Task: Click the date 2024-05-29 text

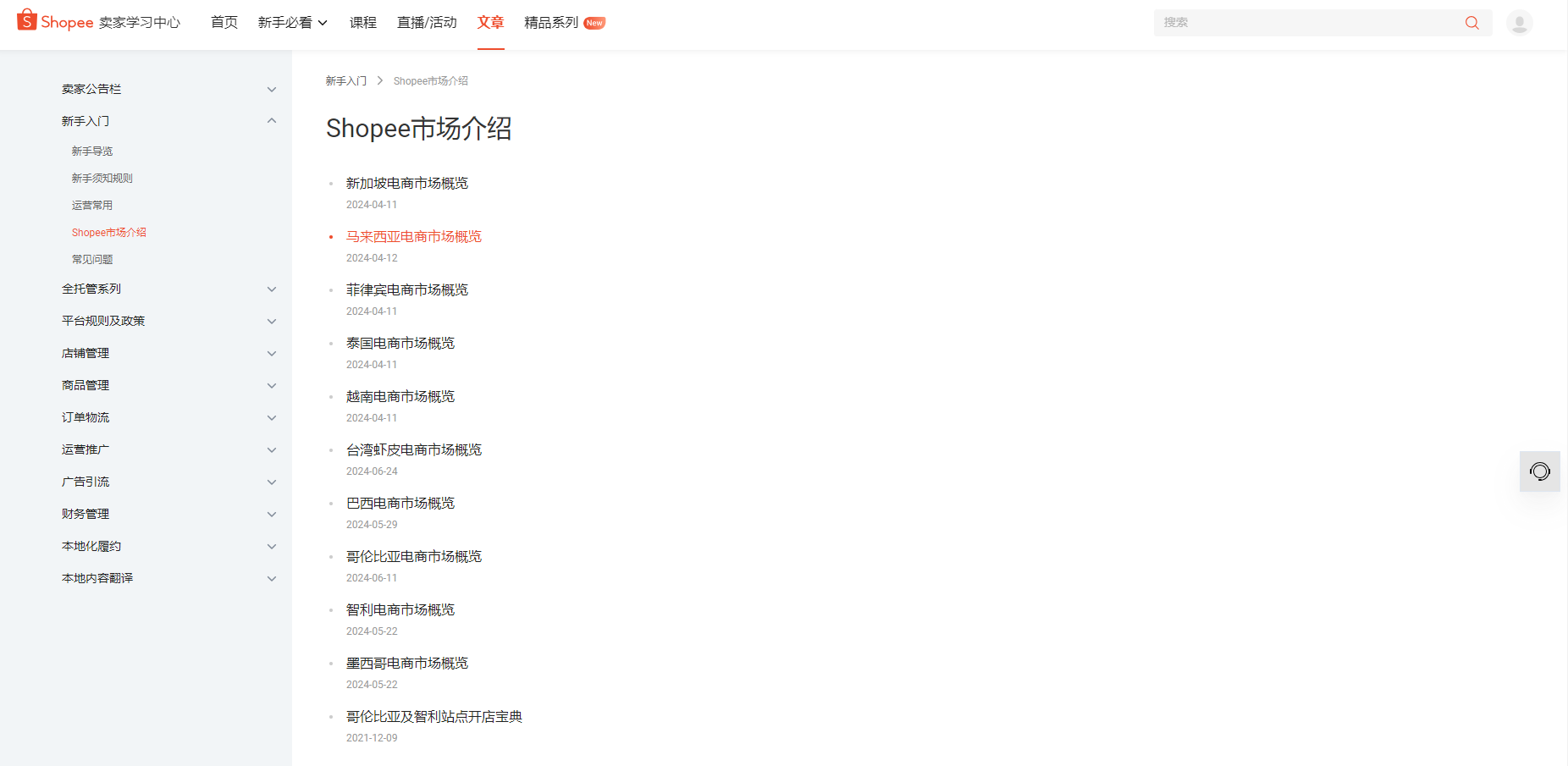Action: tap(372, 525)
